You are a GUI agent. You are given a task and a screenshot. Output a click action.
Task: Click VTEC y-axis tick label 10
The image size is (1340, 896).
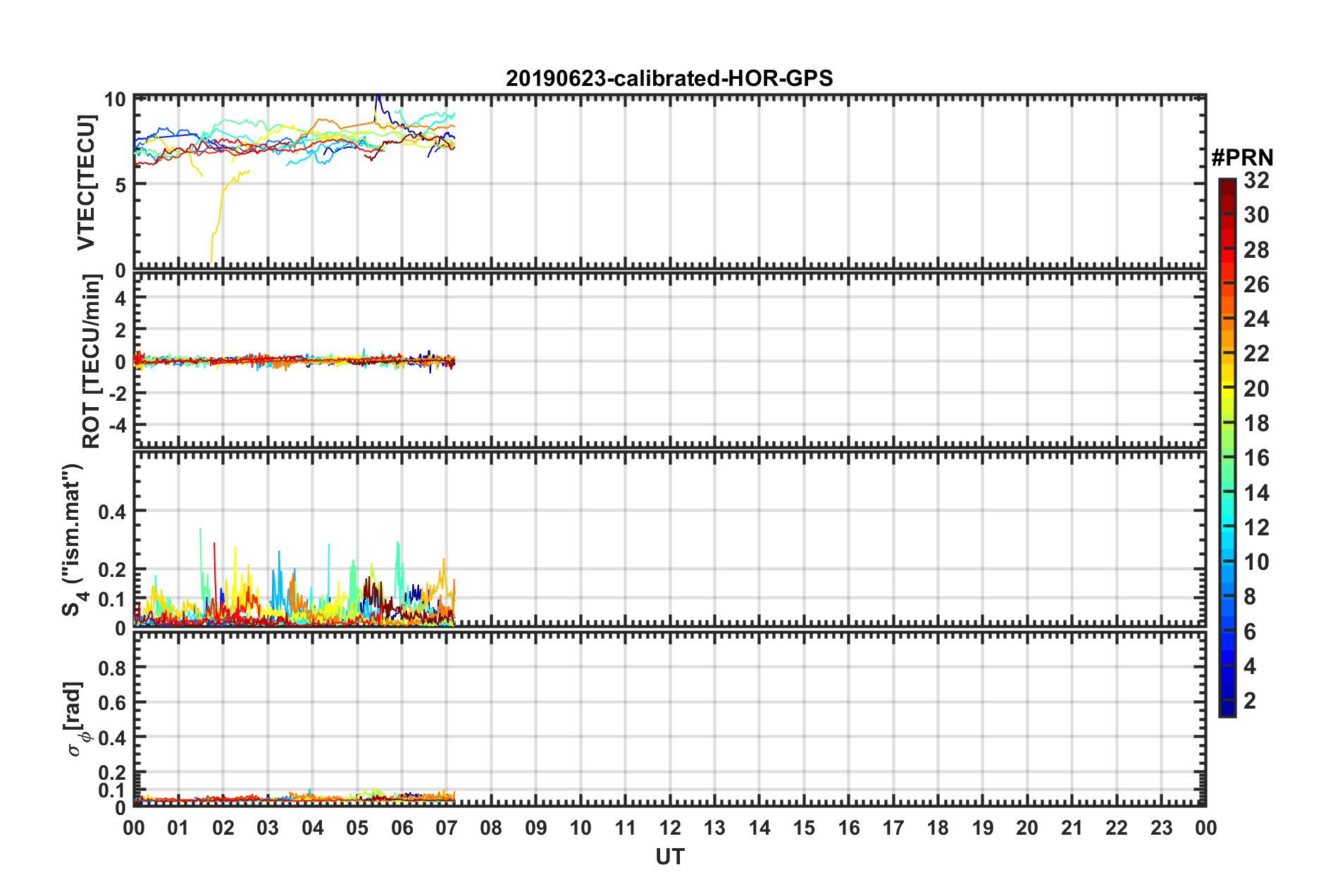(115, 99)
